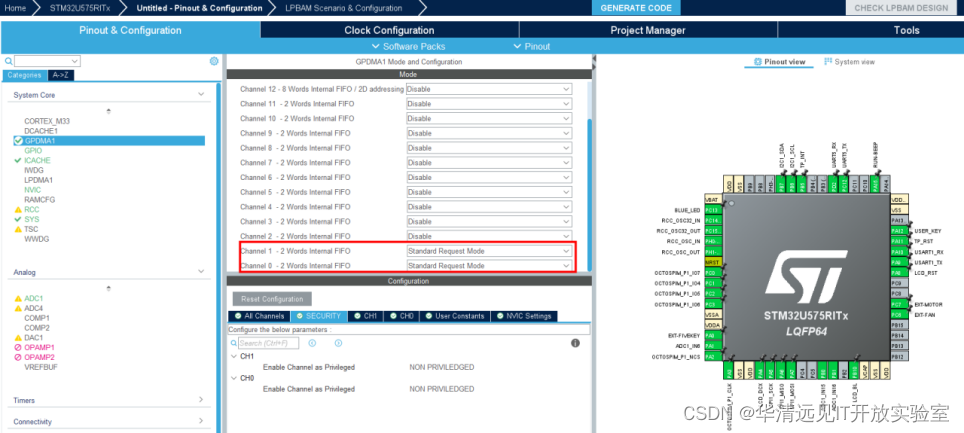Click the DAC1 warning triangle icon

18,338
